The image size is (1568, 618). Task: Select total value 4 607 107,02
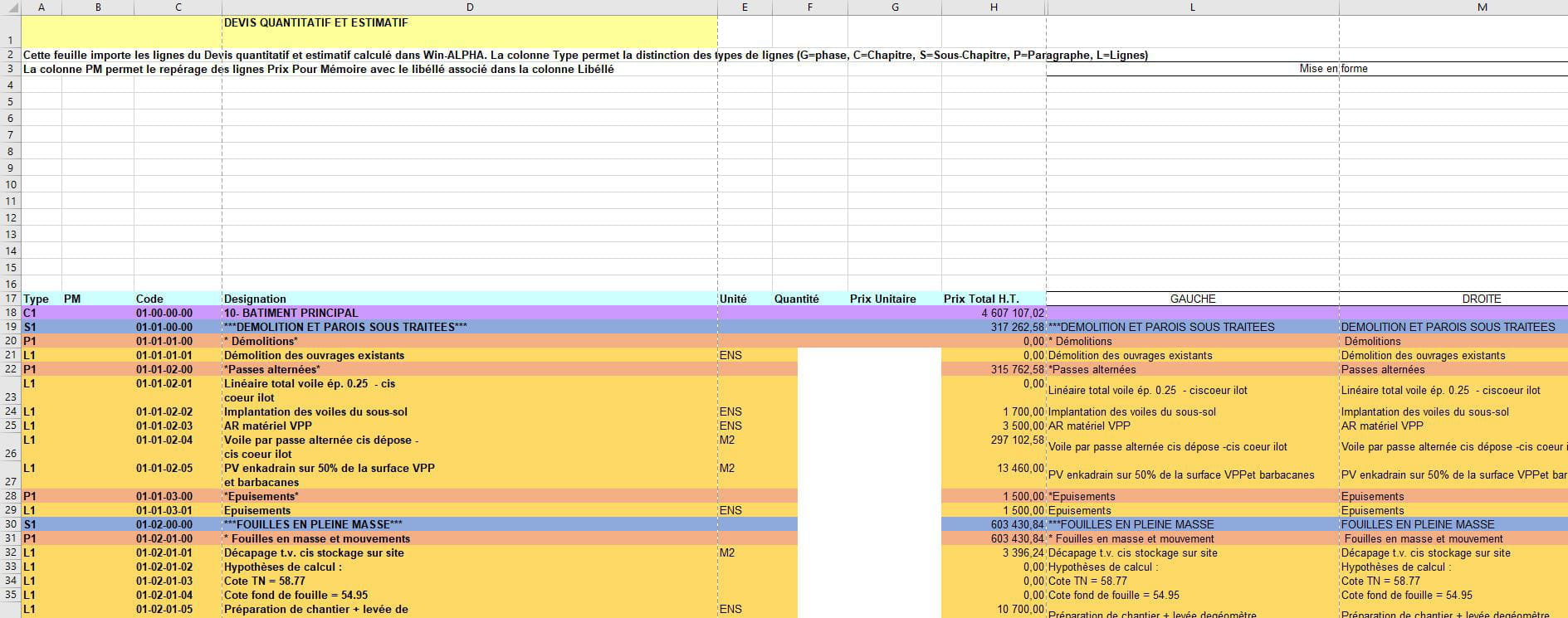click(994, 313)
